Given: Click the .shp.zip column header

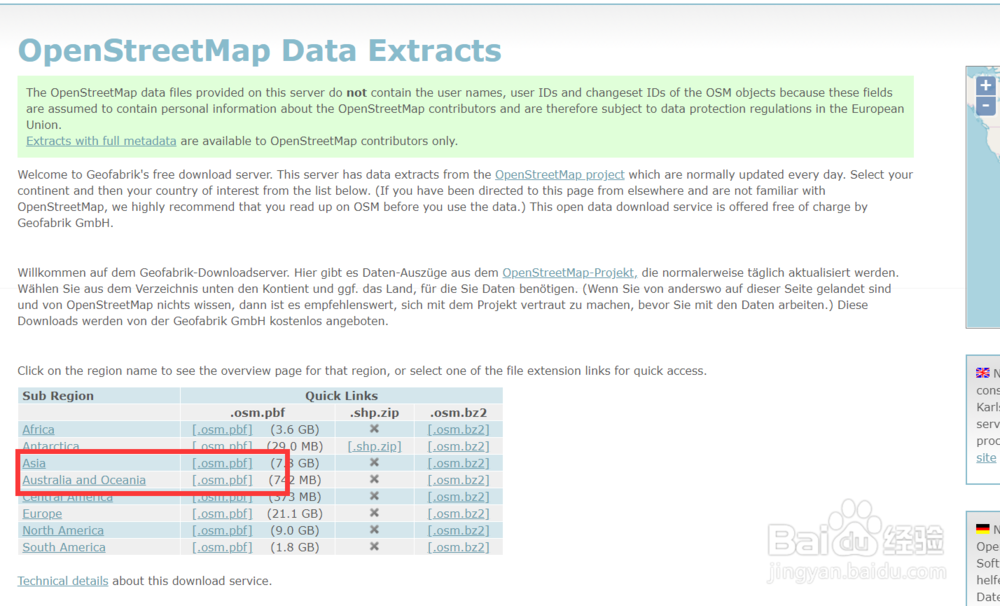Looking at the screenshot, I should 374,412.
